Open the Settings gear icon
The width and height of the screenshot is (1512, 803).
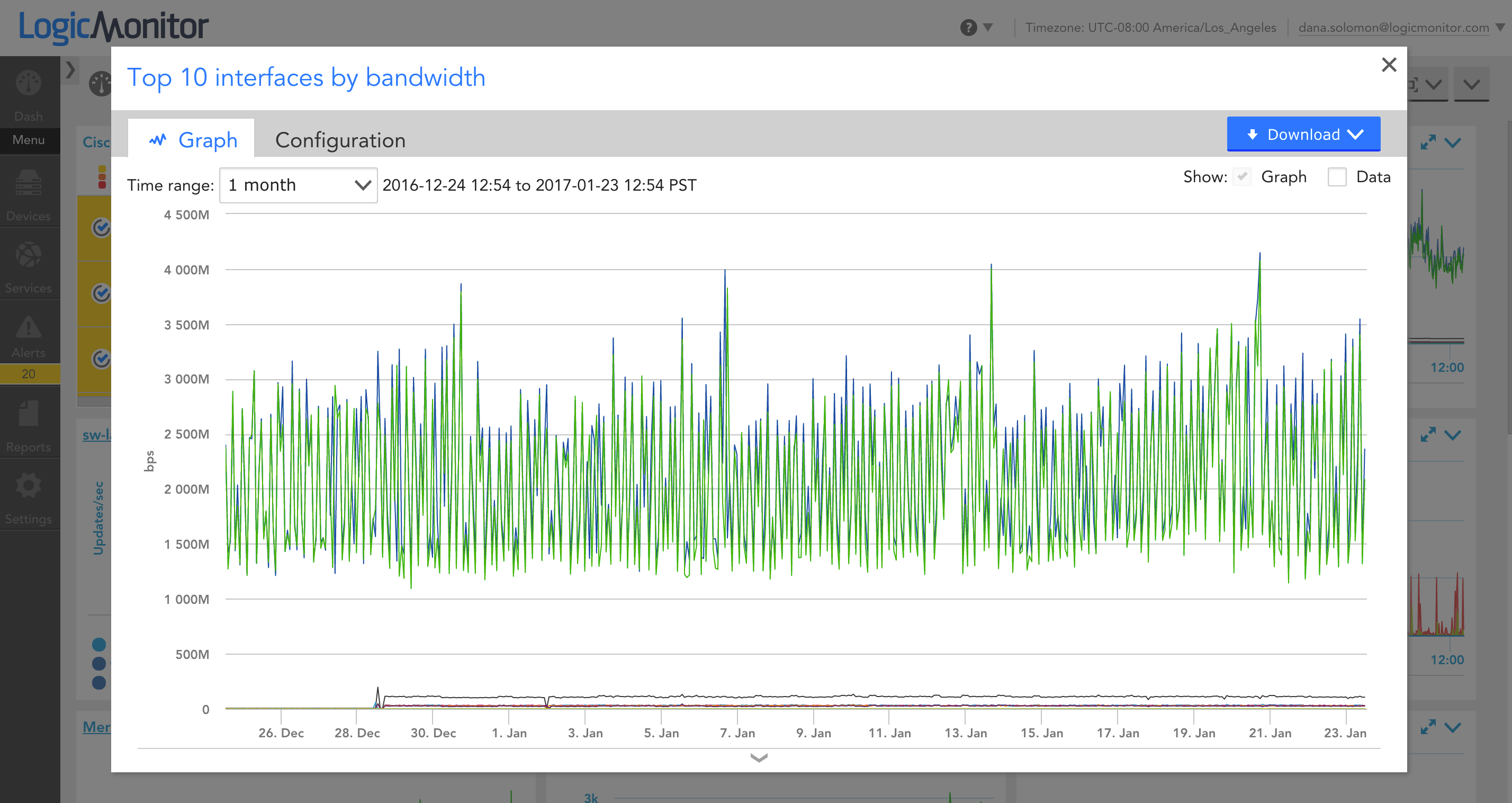click(28, 486)
